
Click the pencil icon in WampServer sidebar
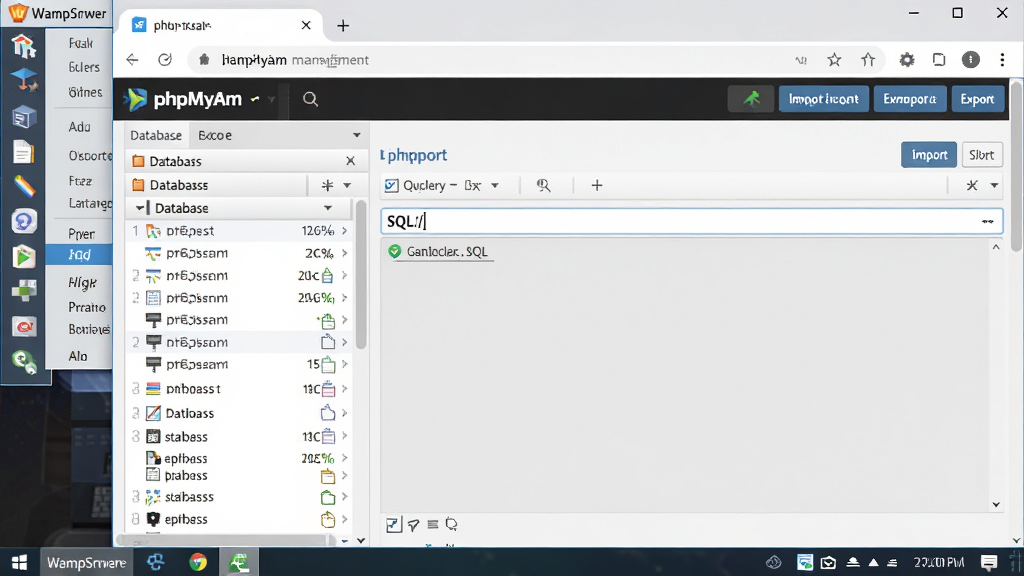coord(24,187)
